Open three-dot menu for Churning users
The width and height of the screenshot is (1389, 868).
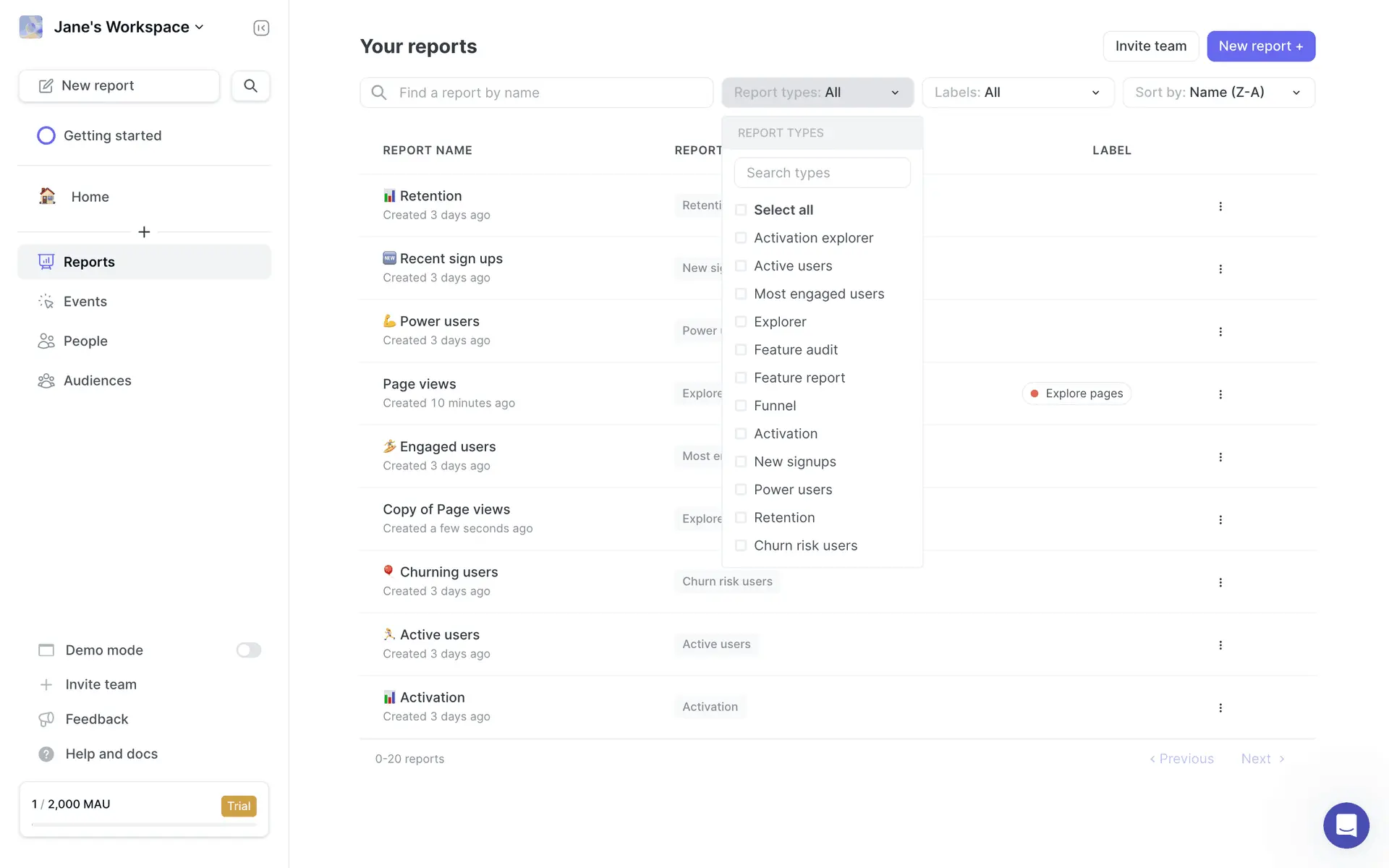(x=1220, y=582)
